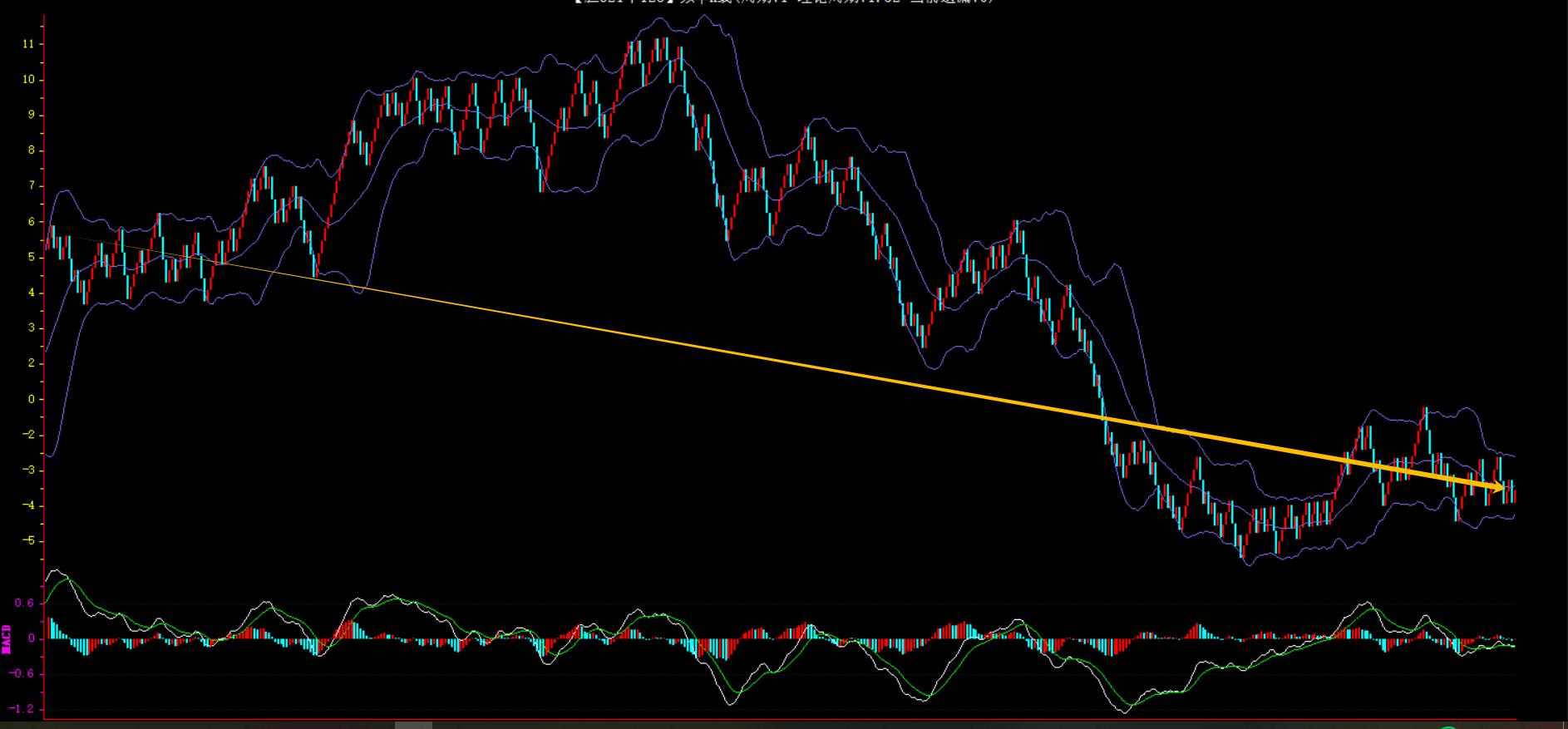Click the "0.6" label on MACD axis
1568x729 pixels.
pyautogui.click(x=24, y=603)
